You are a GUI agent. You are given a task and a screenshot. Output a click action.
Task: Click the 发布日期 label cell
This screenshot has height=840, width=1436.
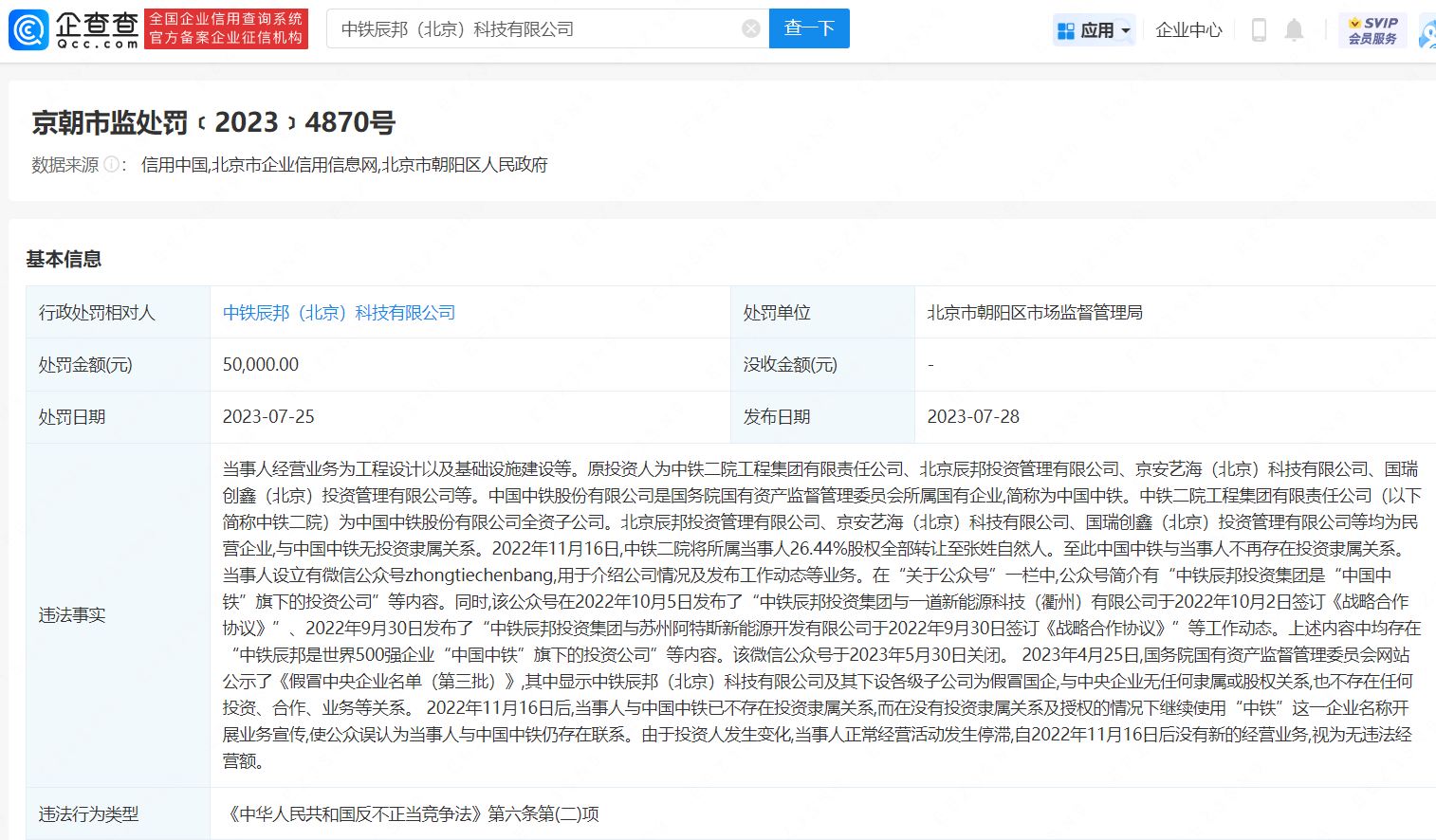click(822, 417)
